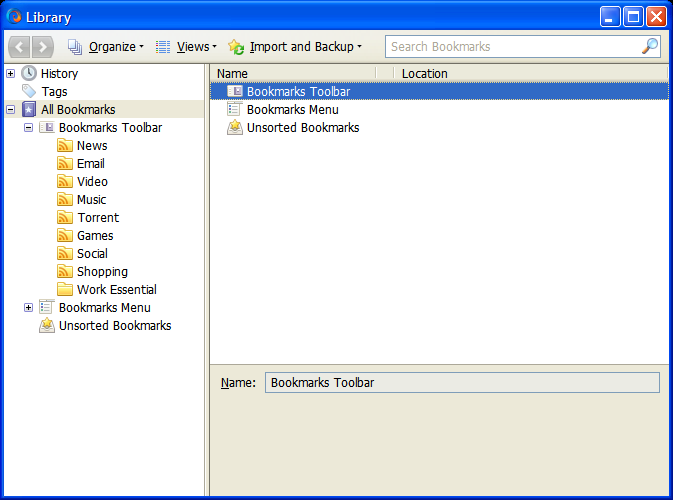This screenshot has height=500, width=673.
Task: Click the Tags label icon in sidebar
Action: 29,91
